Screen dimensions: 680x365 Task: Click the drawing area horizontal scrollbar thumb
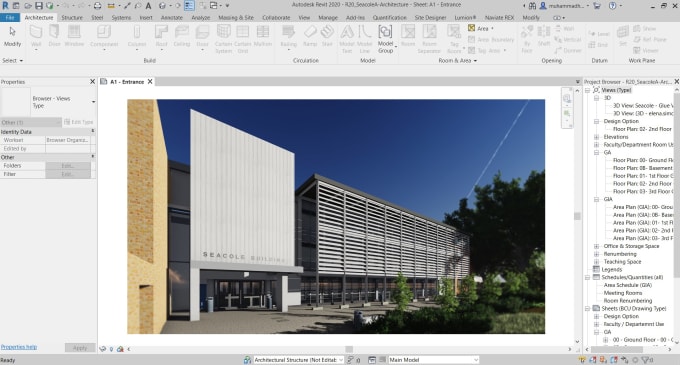(x=349, y=349)
